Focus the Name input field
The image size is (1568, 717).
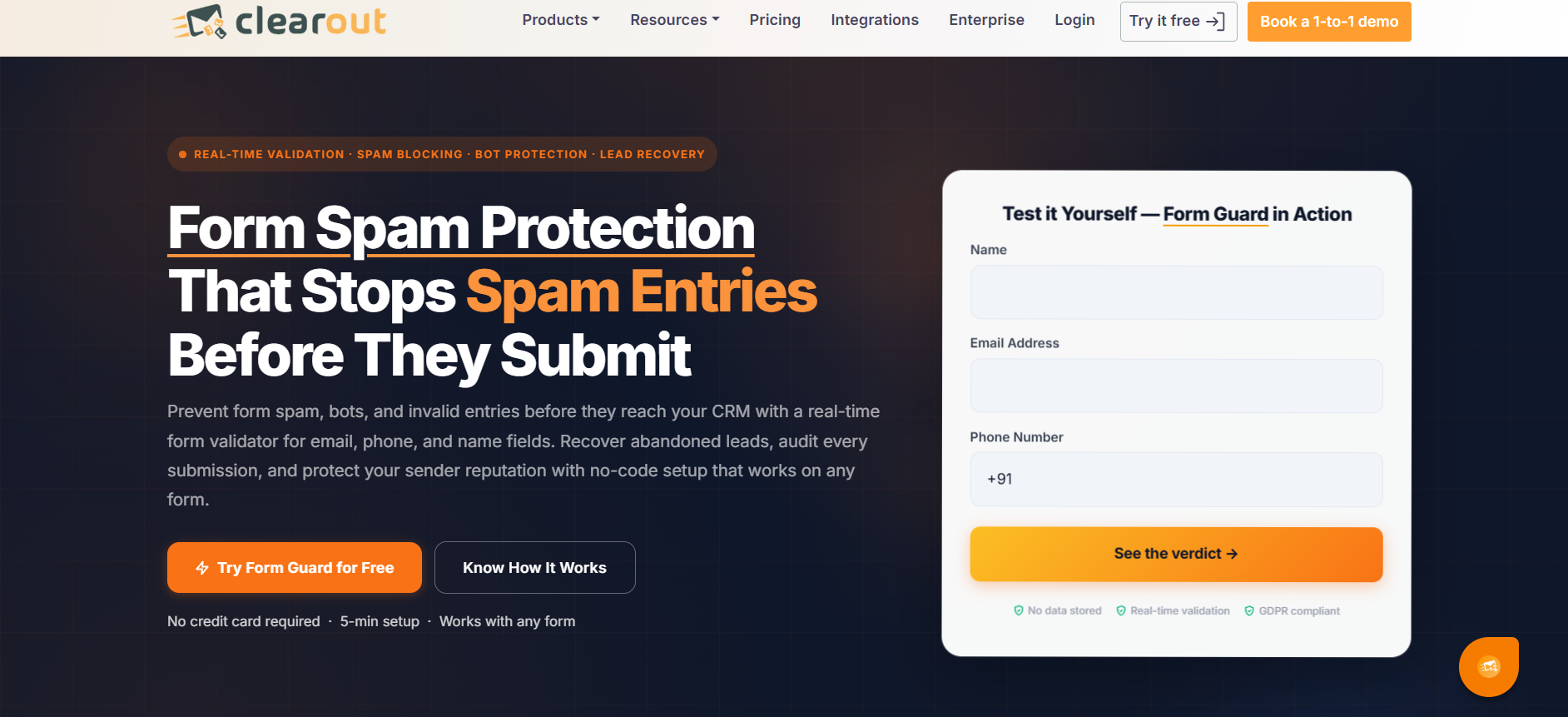click(x=1176, y=292)
